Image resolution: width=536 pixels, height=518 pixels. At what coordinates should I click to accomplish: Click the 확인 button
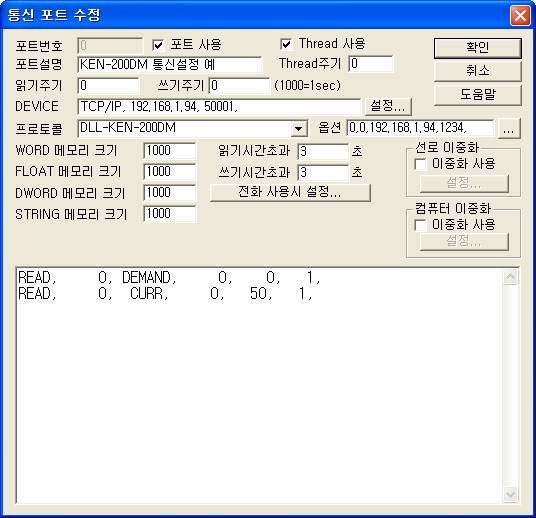(478, 48)
